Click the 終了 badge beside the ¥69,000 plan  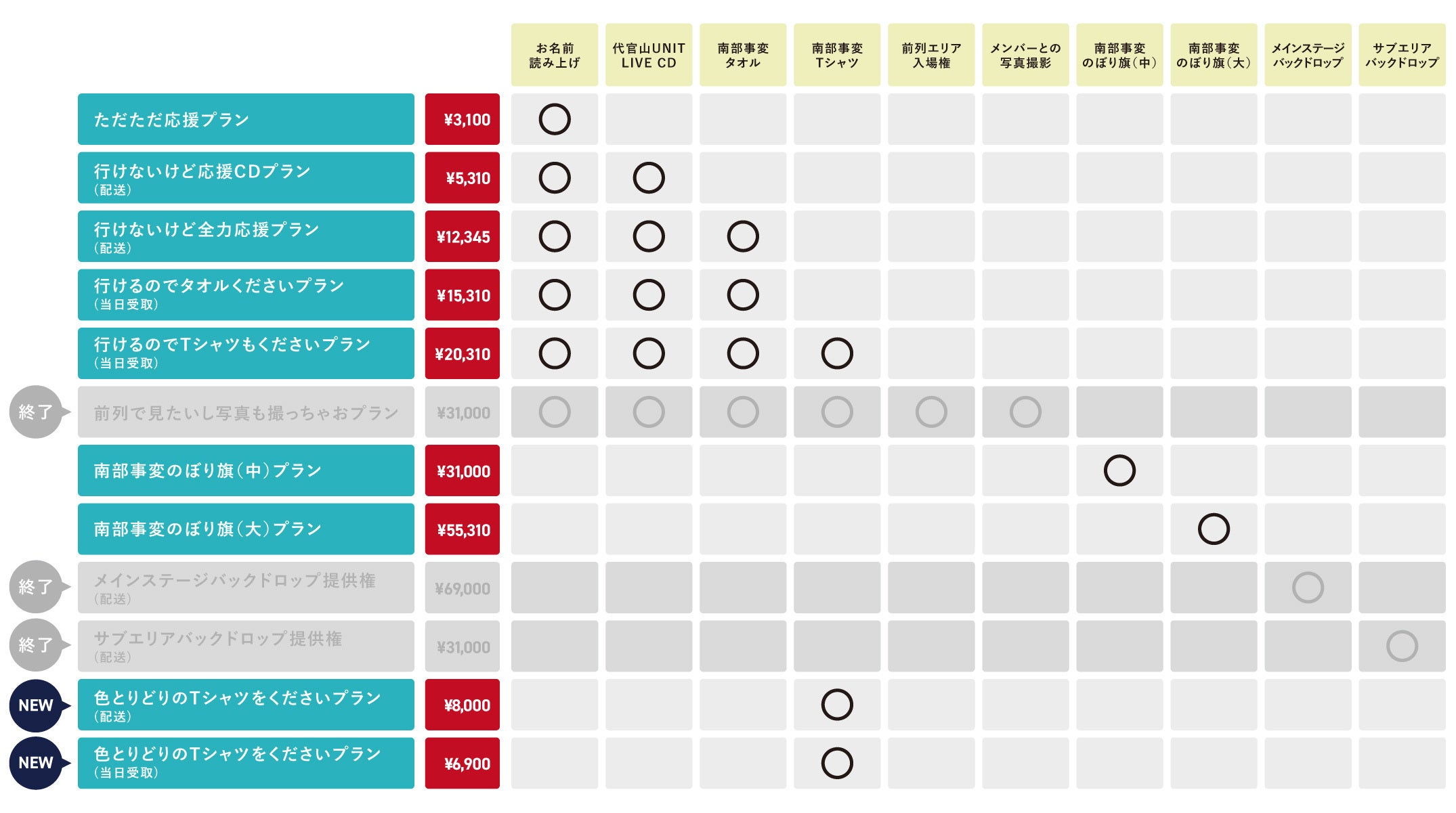pyautogui.click(x=36, y=587)
